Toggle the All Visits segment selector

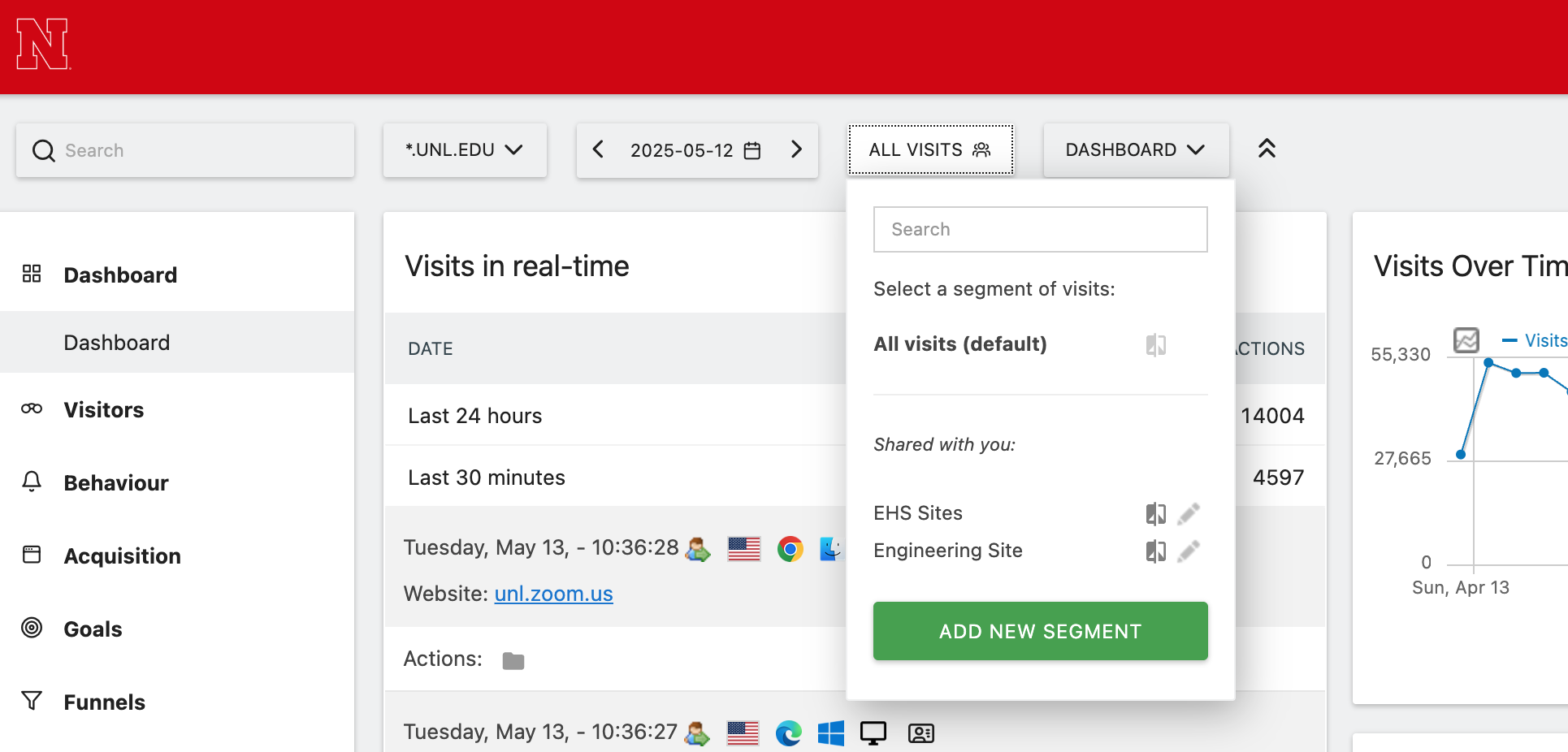point(930,150)
